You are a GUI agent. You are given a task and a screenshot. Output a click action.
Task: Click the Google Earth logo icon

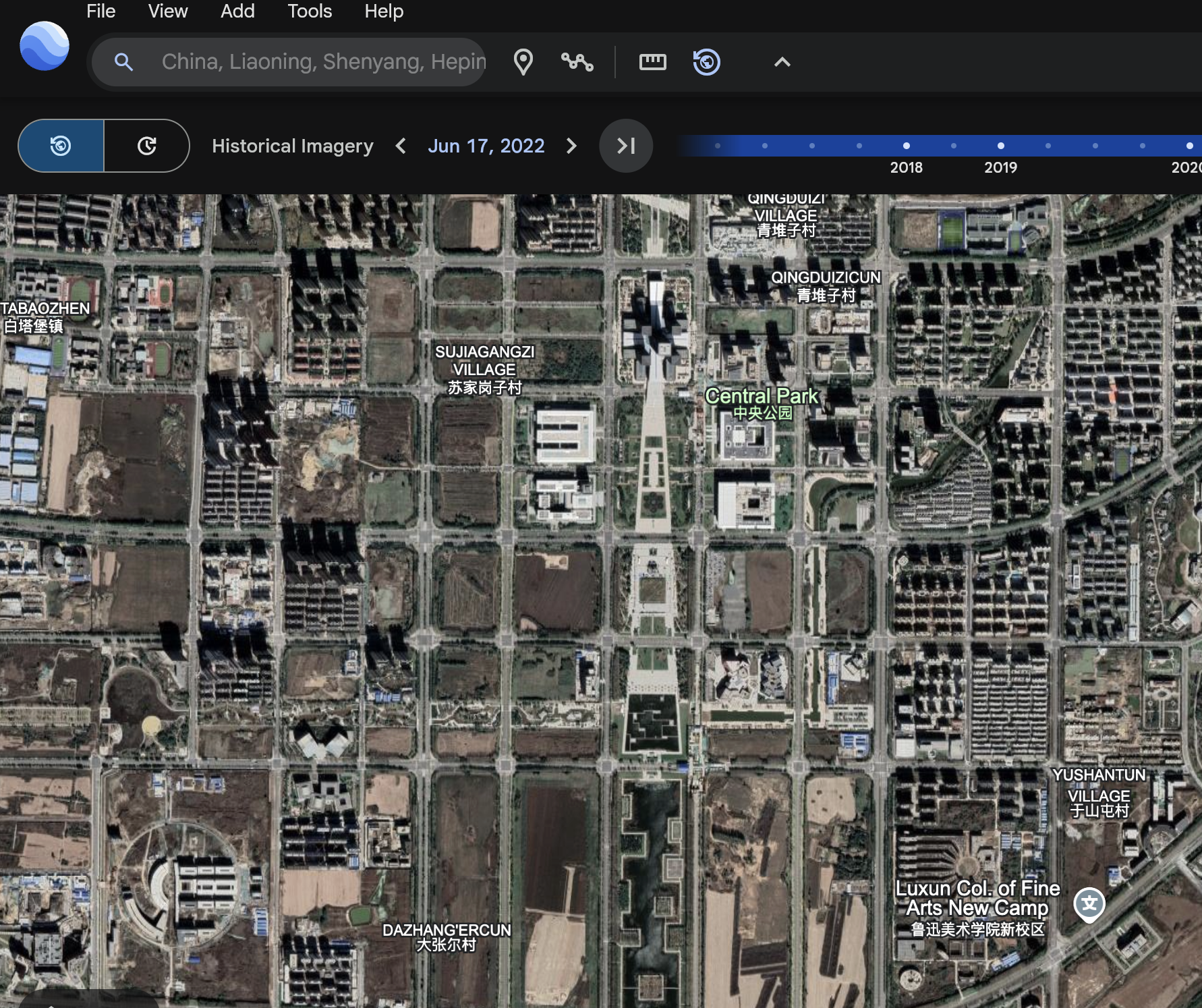pos(45,47)
